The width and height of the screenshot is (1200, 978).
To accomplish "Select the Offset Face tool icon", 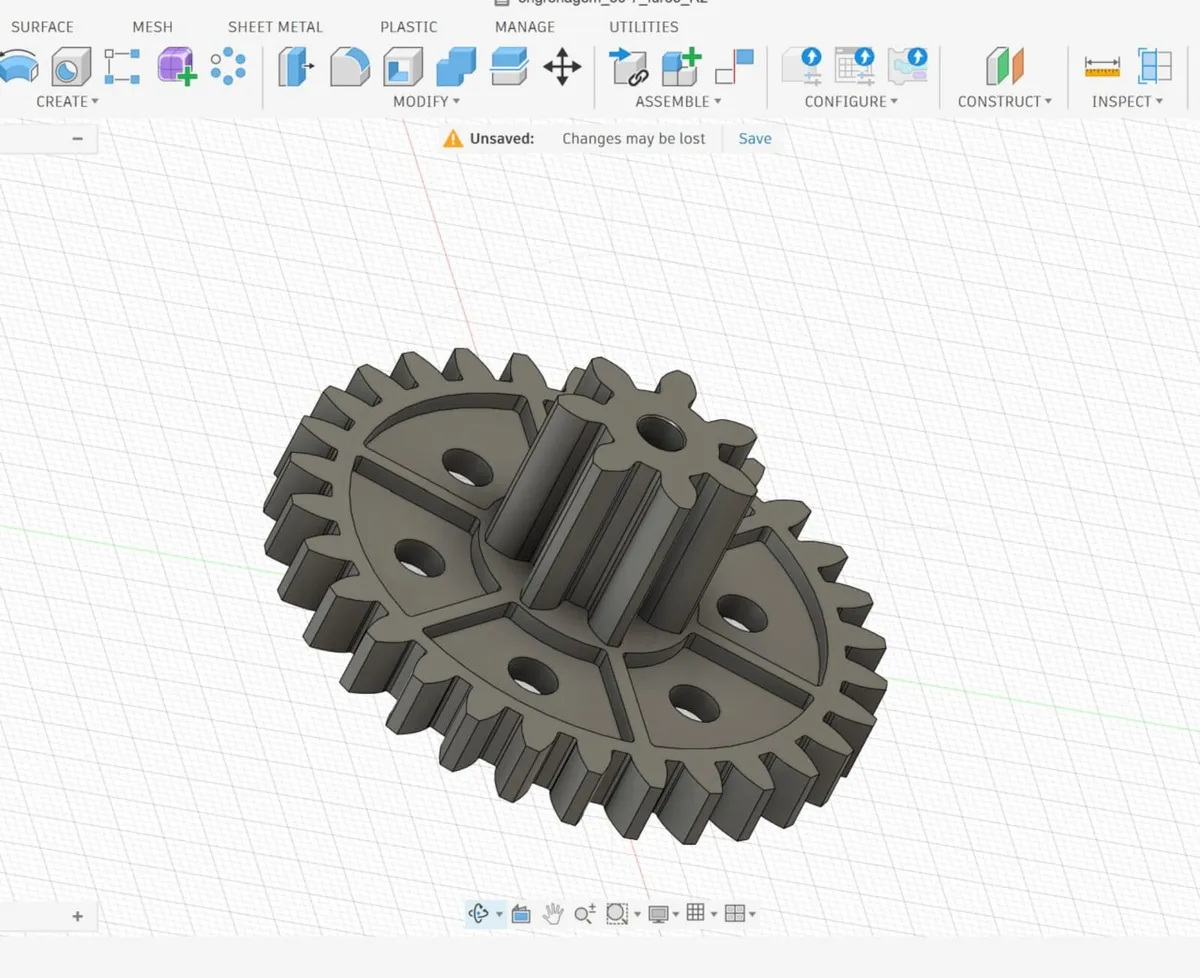I will tap(509, 67).
